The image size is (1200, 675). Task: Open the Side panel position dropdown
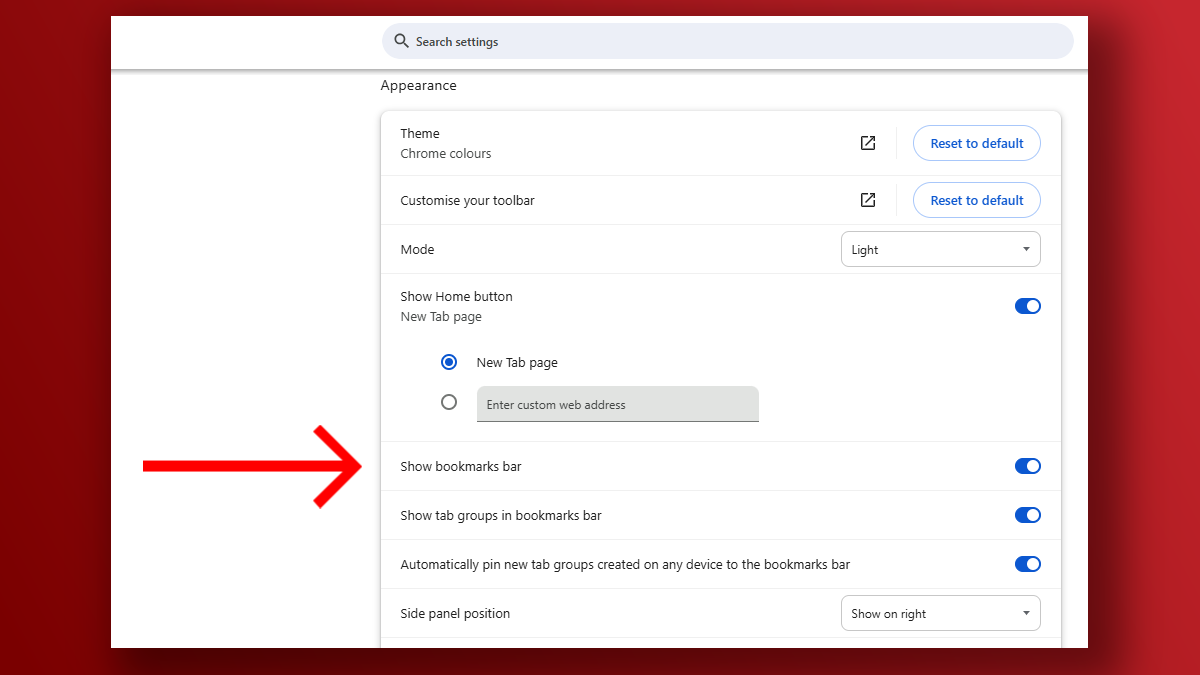click(940, 612)
